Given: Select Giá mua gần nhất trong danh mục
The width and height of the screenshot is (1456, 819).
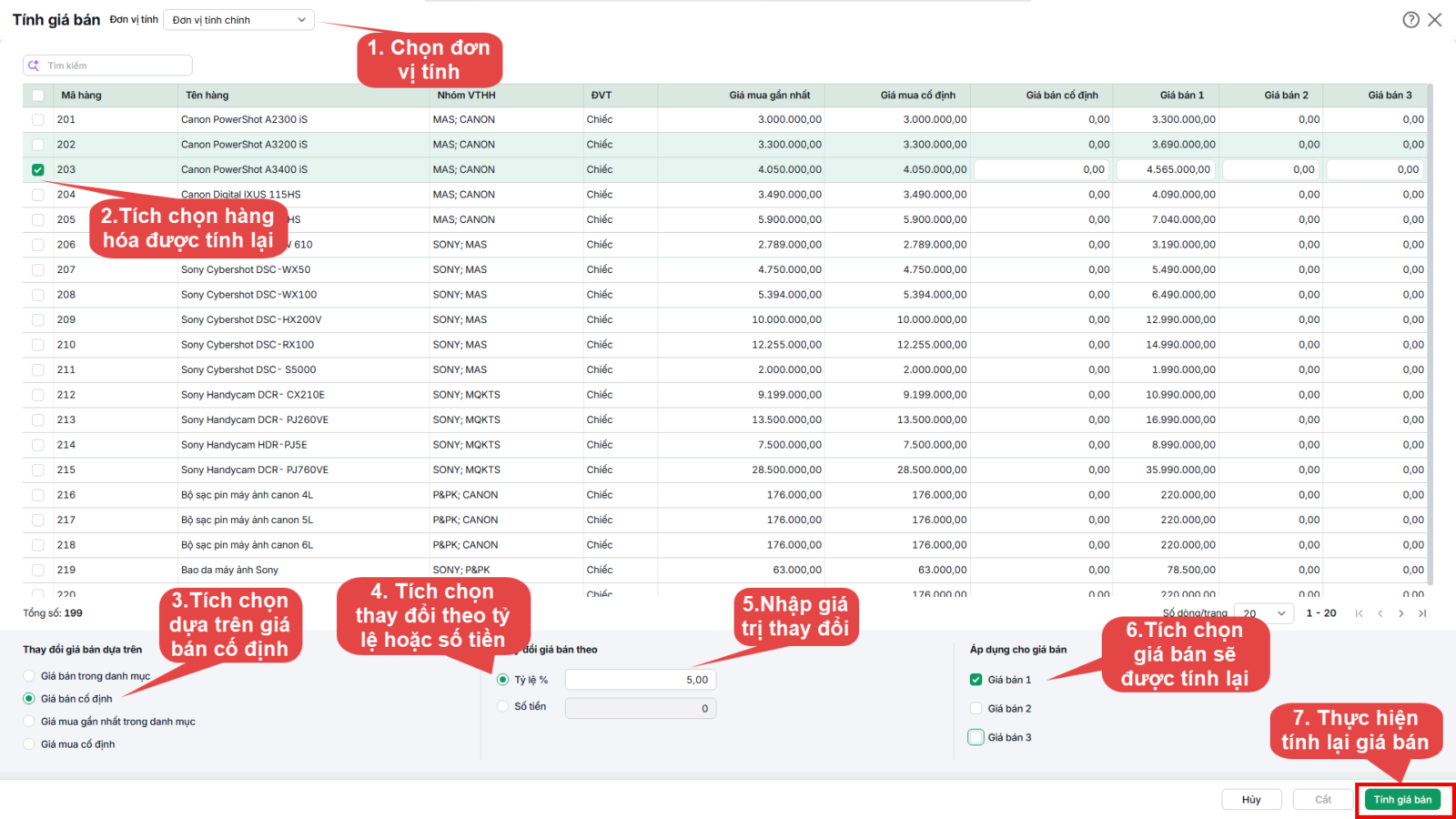Looking at the screenshot, I should pos(29,722).
